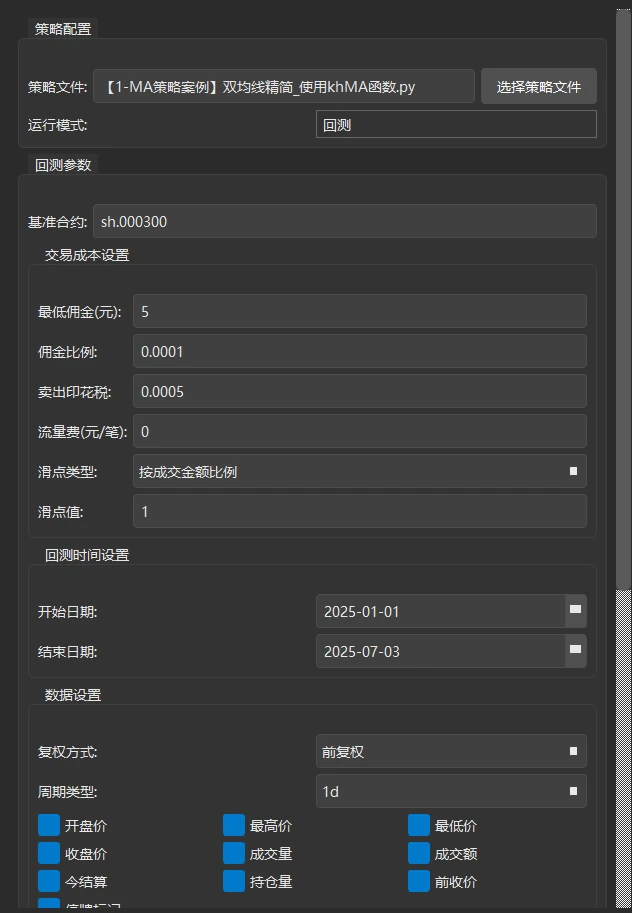Open the 运行模式 dropdown showing 回测
Image resolution: width=632 pixels, height=913 pixels.
[x=456, y=124]
